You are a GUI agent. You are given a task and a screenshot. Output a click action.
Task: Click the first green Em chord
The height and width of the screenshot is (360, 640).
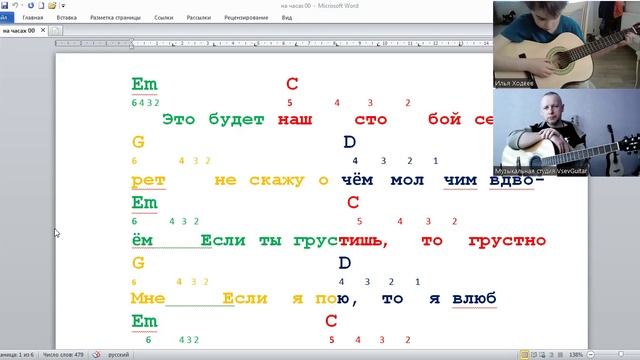144,84
